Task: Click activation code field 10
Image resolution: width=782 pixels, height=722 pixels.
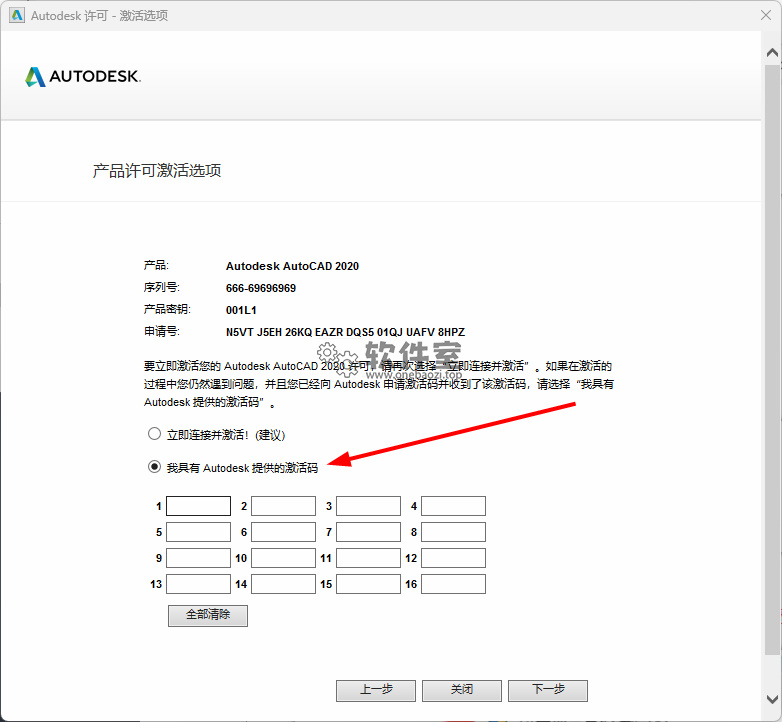Action: (x=283, y=558)
